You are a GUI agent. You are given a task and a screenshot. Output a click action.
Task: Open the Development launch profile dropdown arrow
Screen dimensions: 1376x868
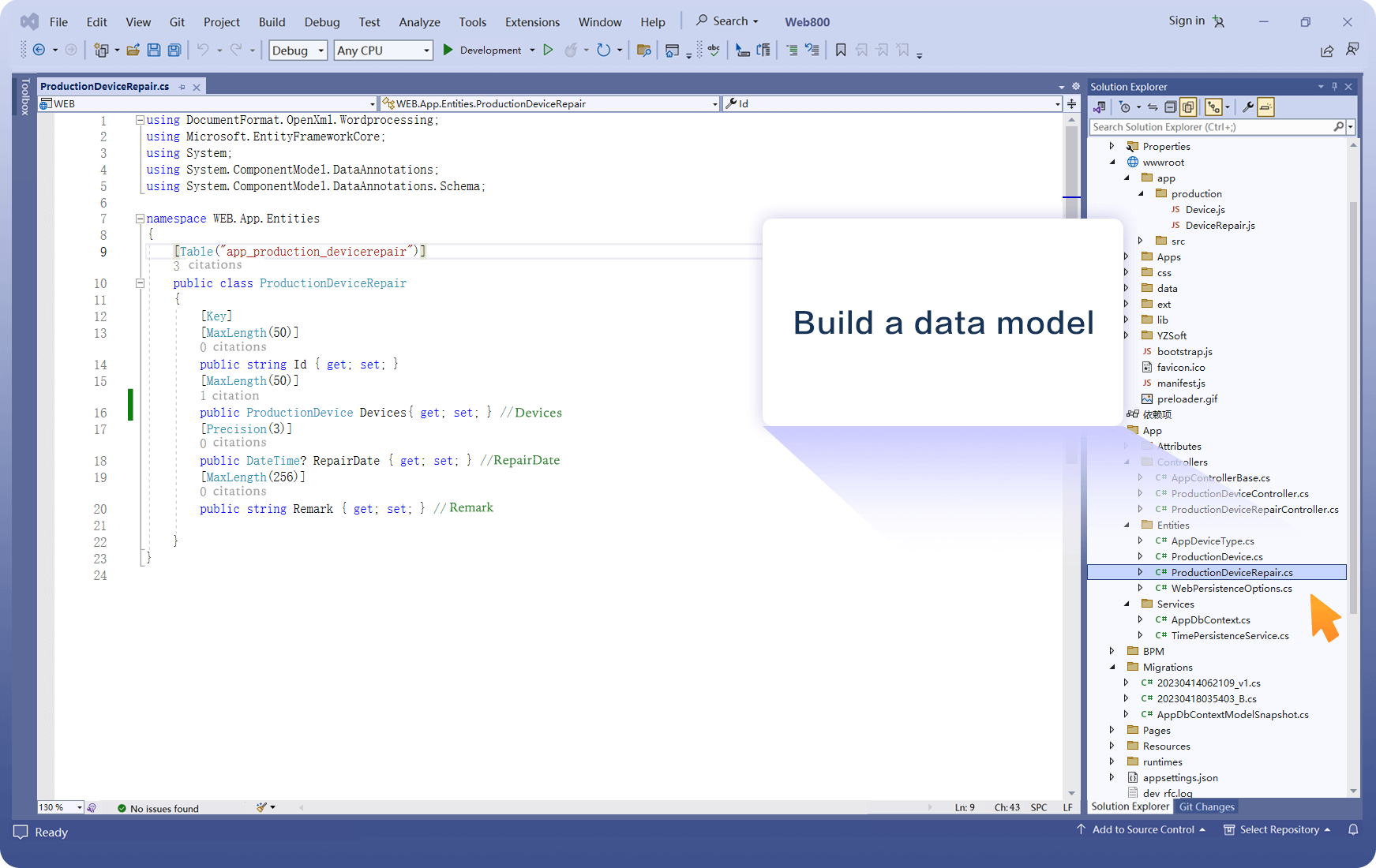point(532,50)
